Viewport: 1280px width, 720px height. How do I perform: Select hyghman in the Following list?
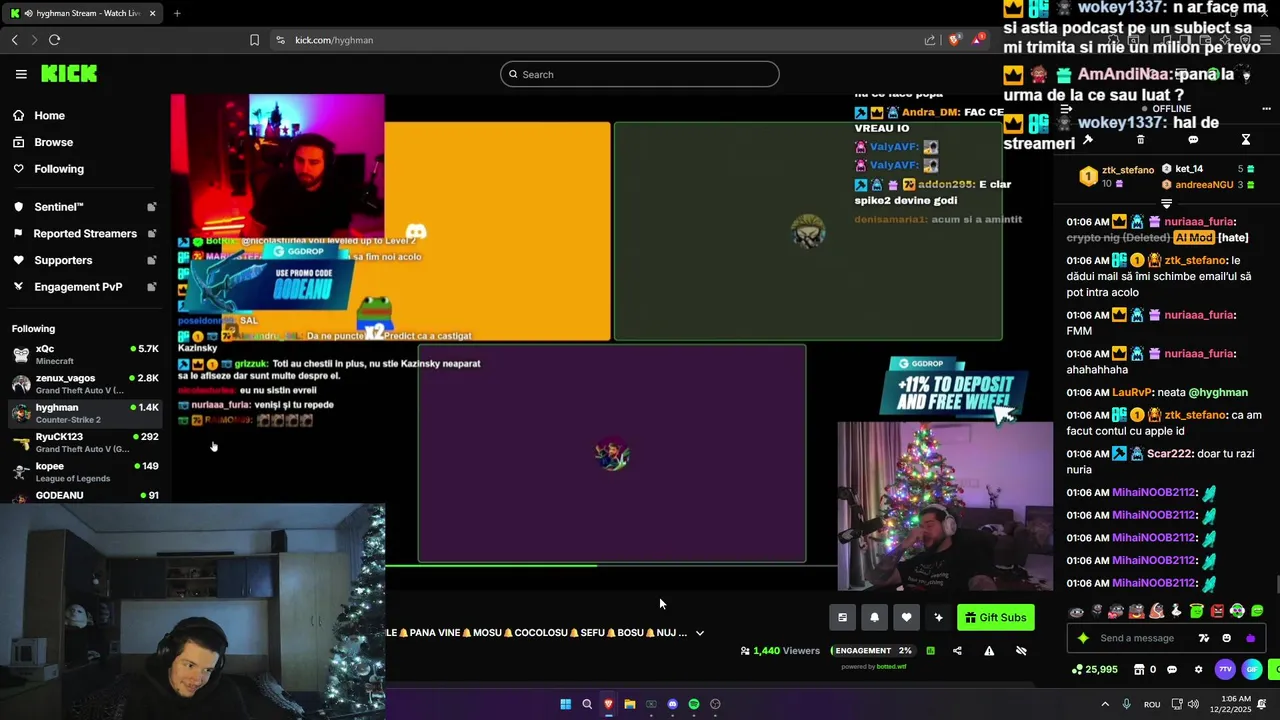(85, 413)
